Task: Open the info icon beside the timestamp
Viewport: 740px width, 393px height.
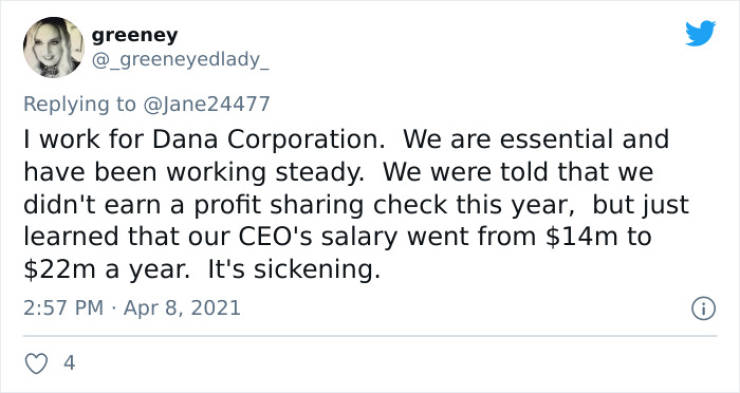Action: [704, 309]
